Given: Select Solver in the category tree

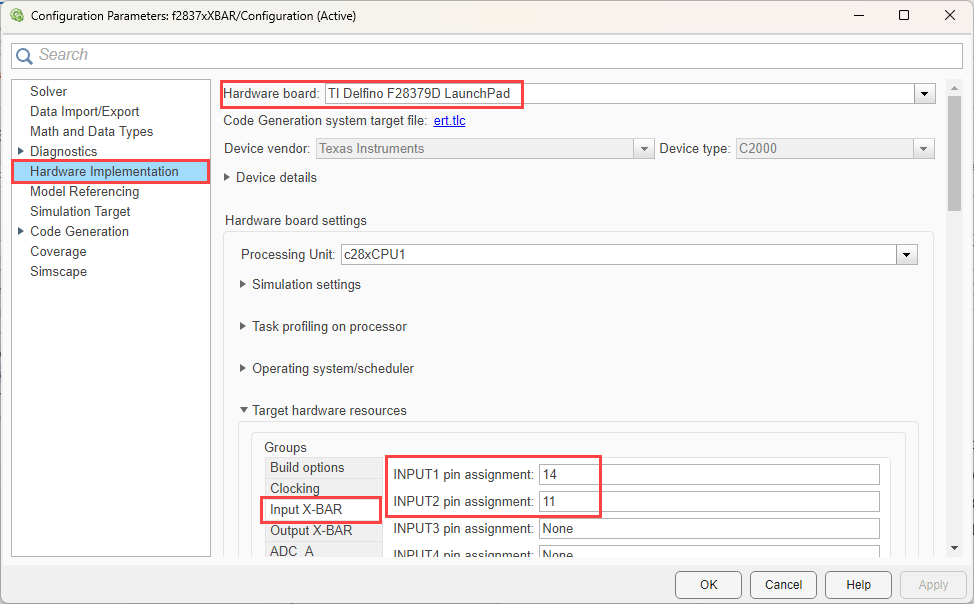Looking at the screenshot, I should tap(48, 91).
